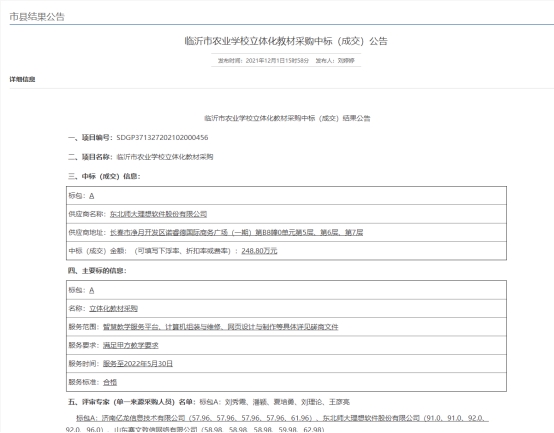Screen dimensions: 554x433
Task: Click 标包: A in the main subject table
Action: click(81, 290)
